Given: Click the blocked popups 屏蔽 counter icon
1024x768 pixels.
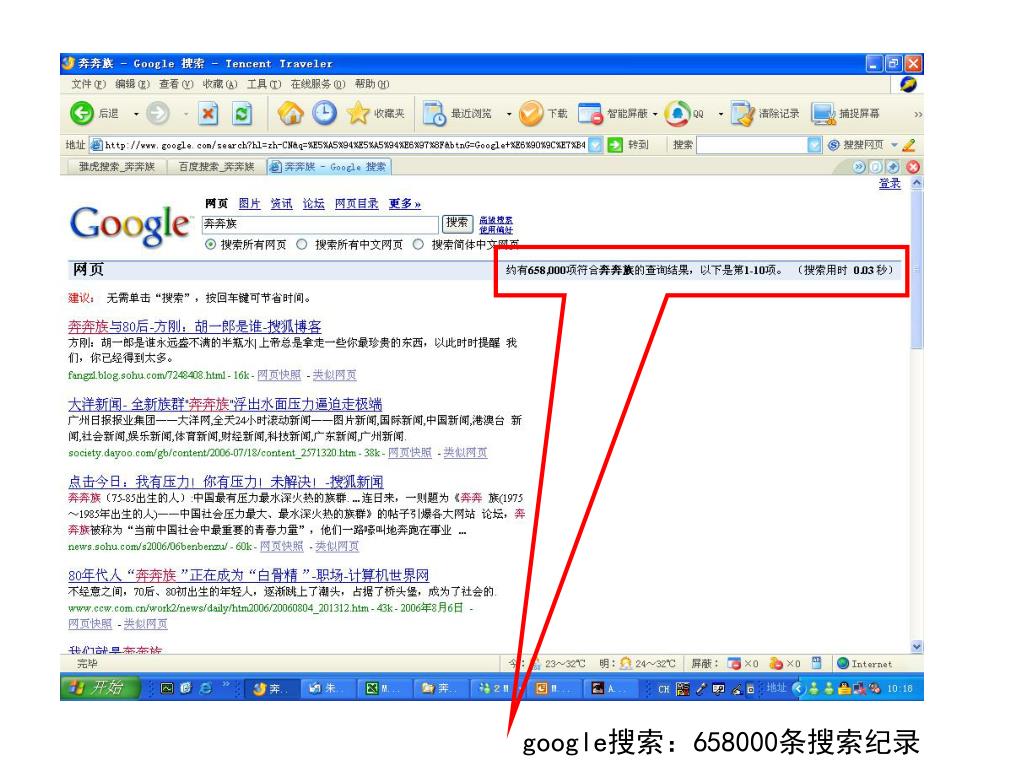Looking at the screenshot, I should [734, 664].
